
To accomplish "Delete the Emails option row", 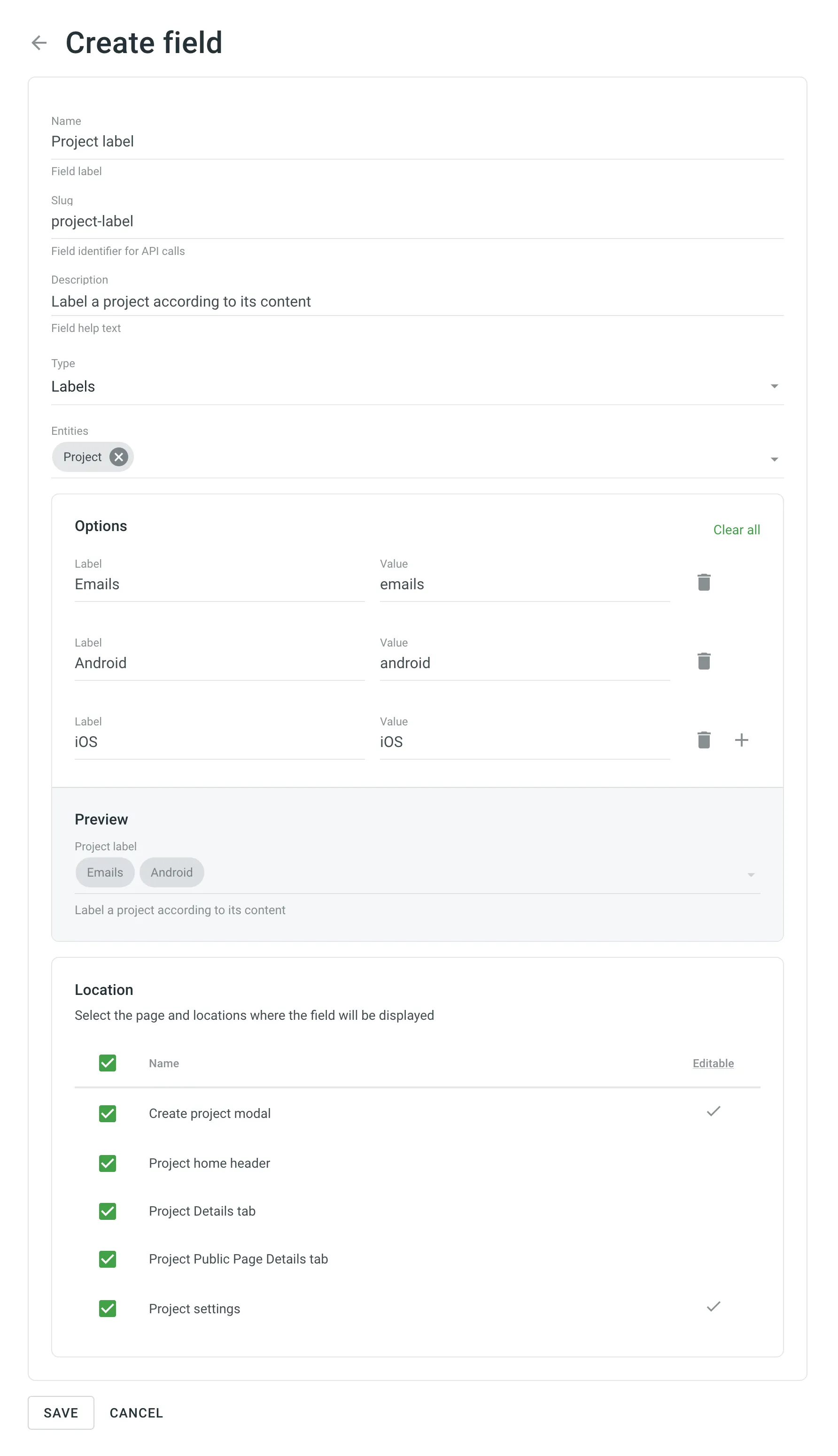I will point(703,582).
